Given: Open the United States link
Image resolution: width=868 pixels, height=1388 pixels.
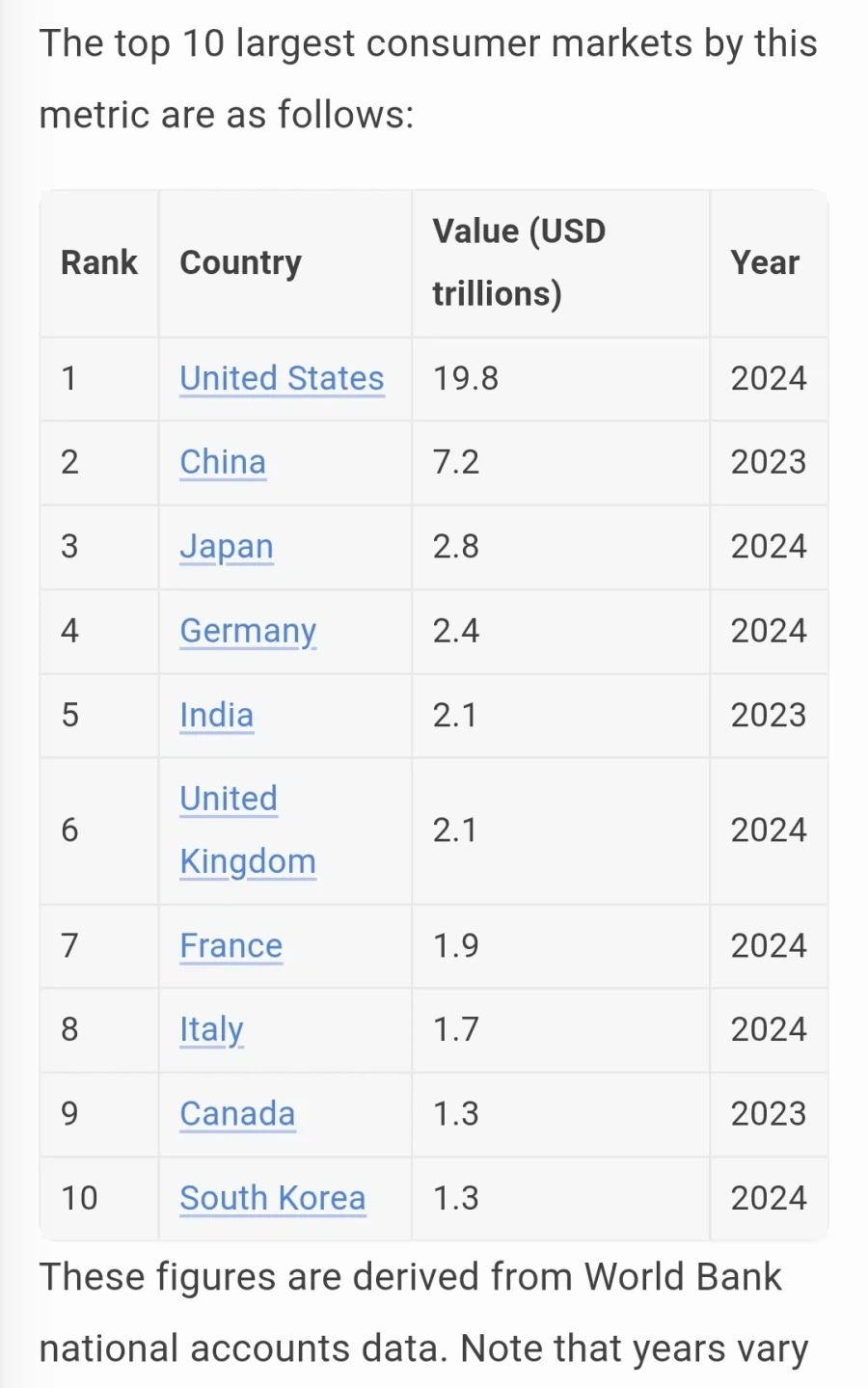Looking at the screenshot, I should click(282, 378).
